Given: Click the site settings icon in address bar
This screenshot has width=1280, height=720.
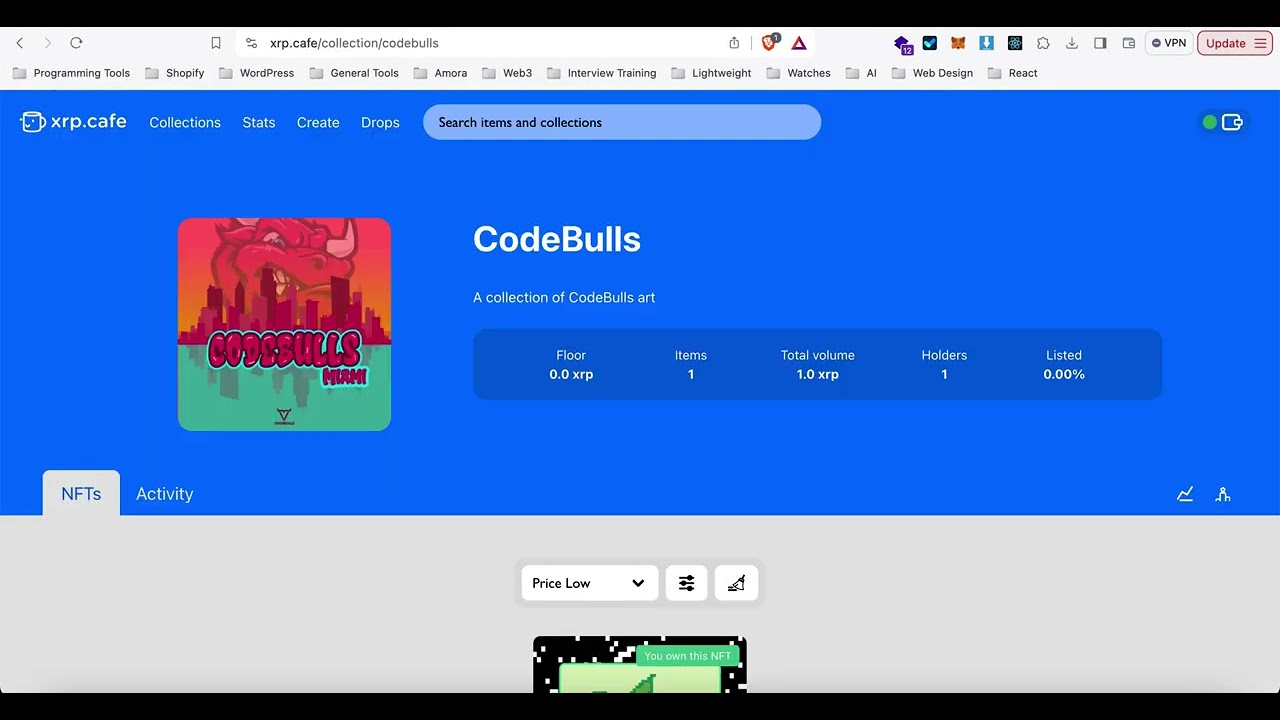Looking at the screenshot, I should pyautogui.click(x=251, y=43).
